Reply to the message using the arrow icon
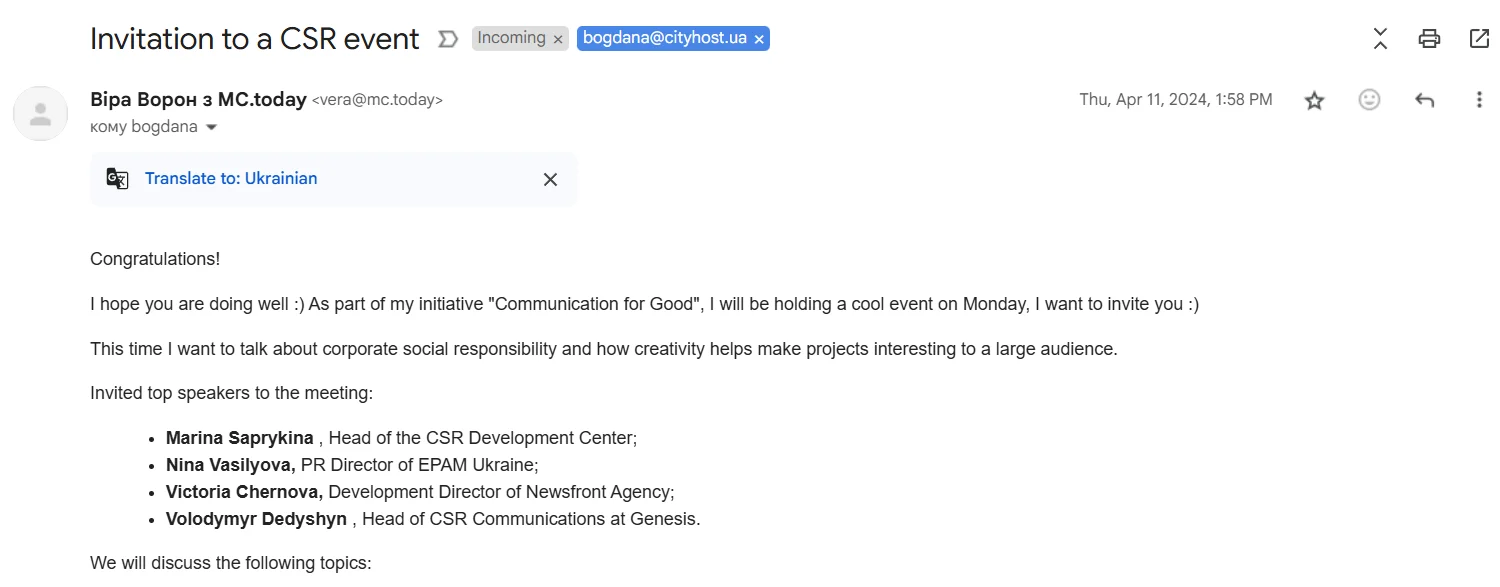Image resolution: width=1500 pixels, height=587 pixels. (1424, 100)
